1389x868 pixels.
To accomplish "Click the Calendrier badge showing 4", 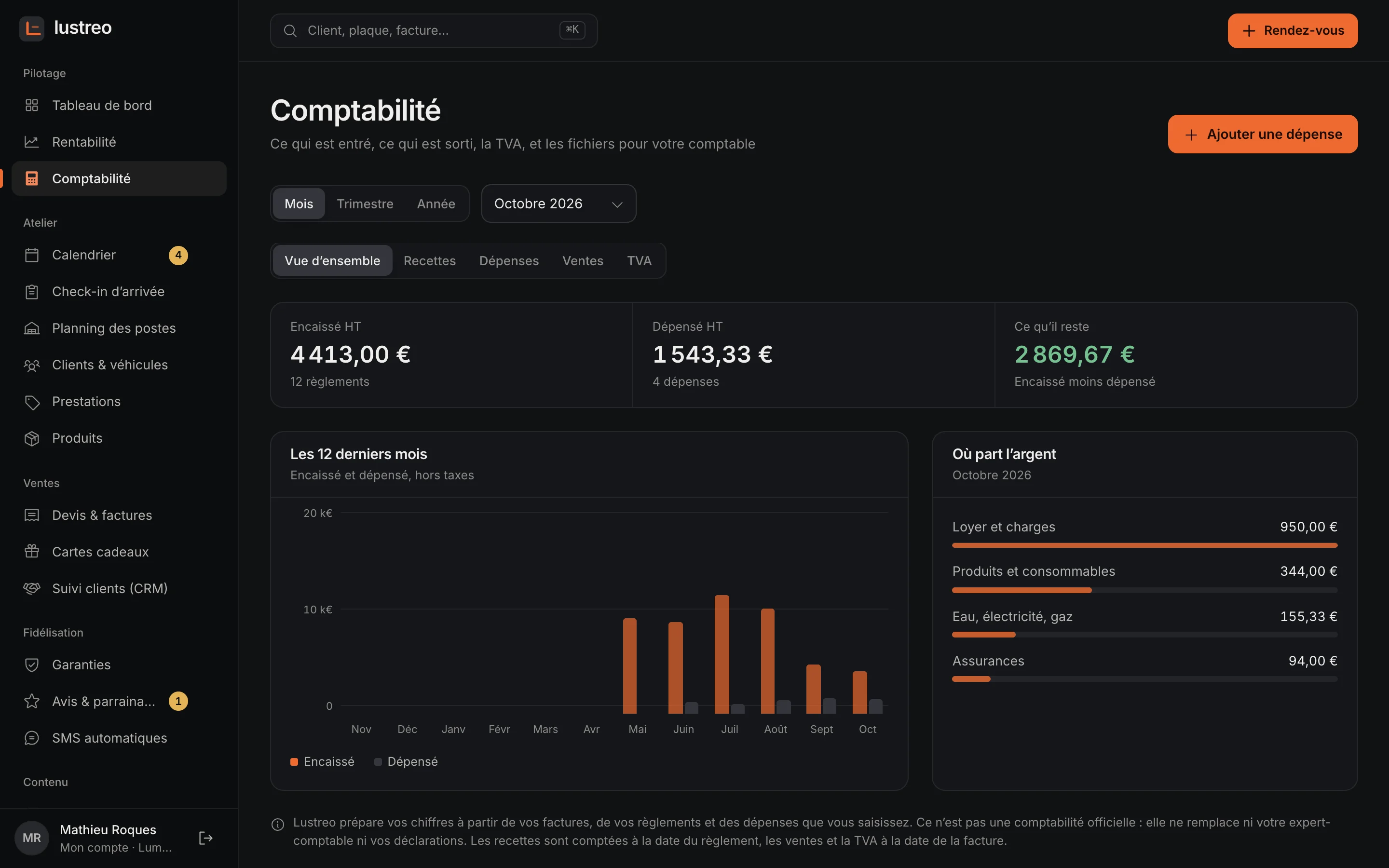I will coord(178,255).
